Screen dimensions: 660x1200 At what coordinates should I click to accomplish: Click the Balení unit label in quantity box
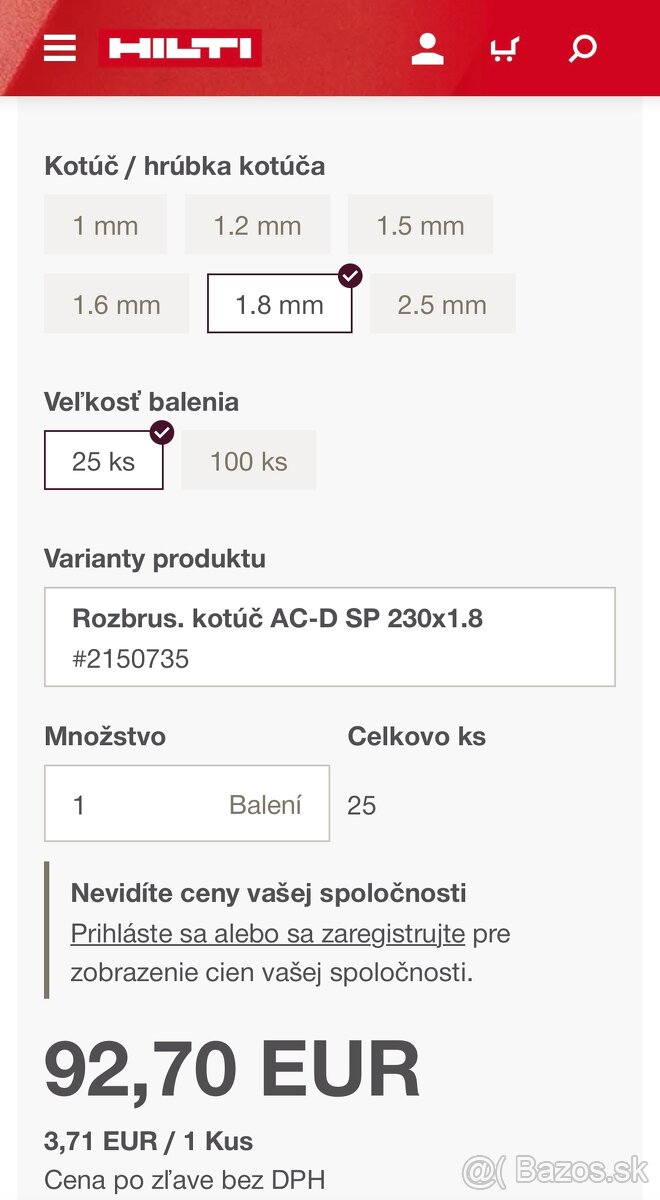265,804
